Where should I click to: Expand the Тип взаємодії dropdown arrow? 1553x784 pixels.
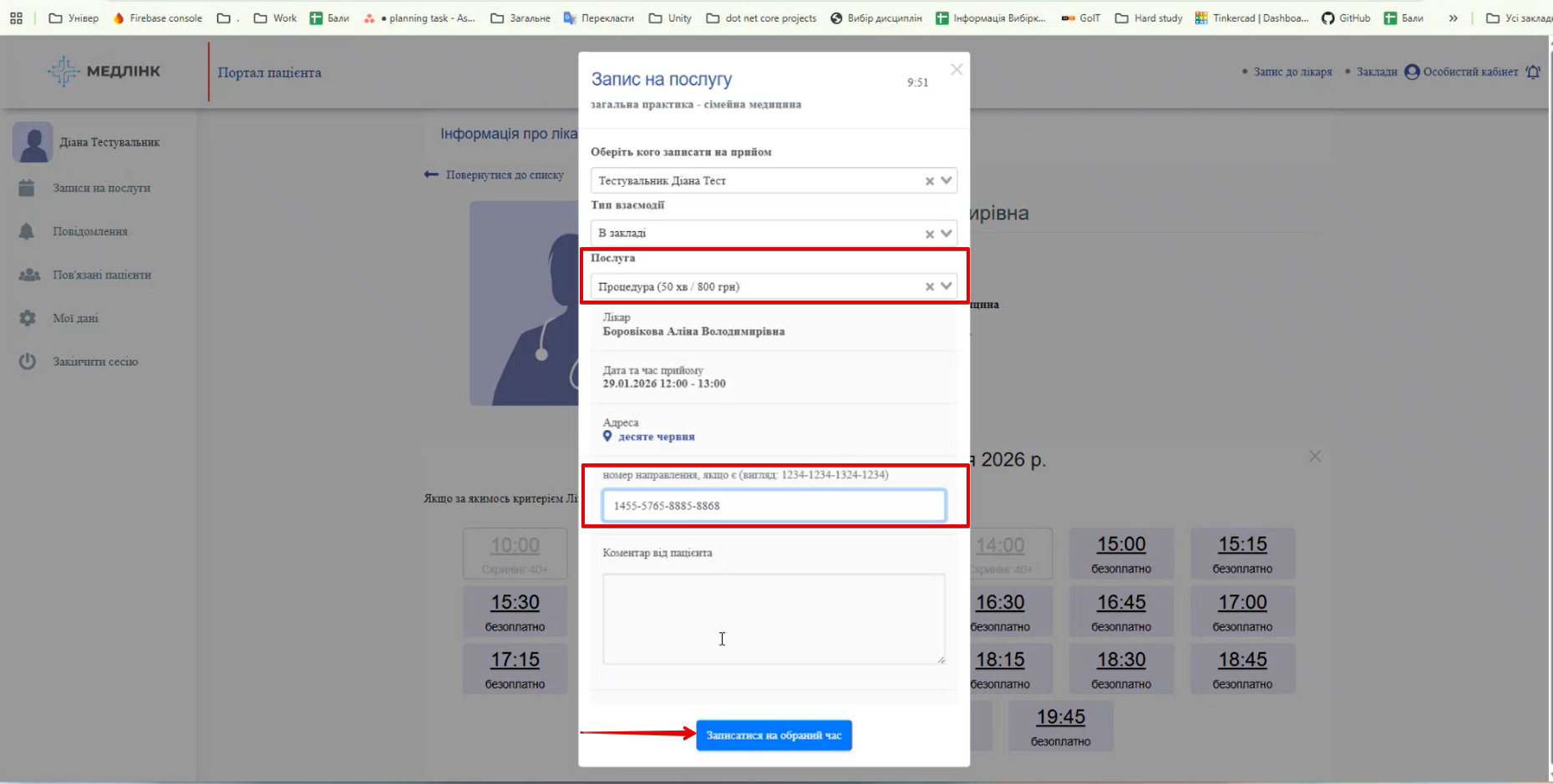coord(947,234)
